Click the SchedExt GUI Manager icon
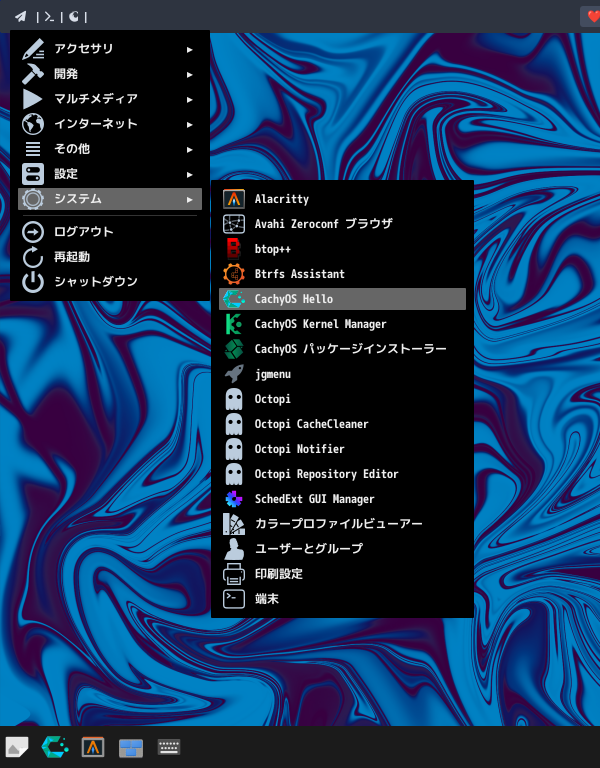The height and width of the screenshot is (768, 600). coord(234,499)
